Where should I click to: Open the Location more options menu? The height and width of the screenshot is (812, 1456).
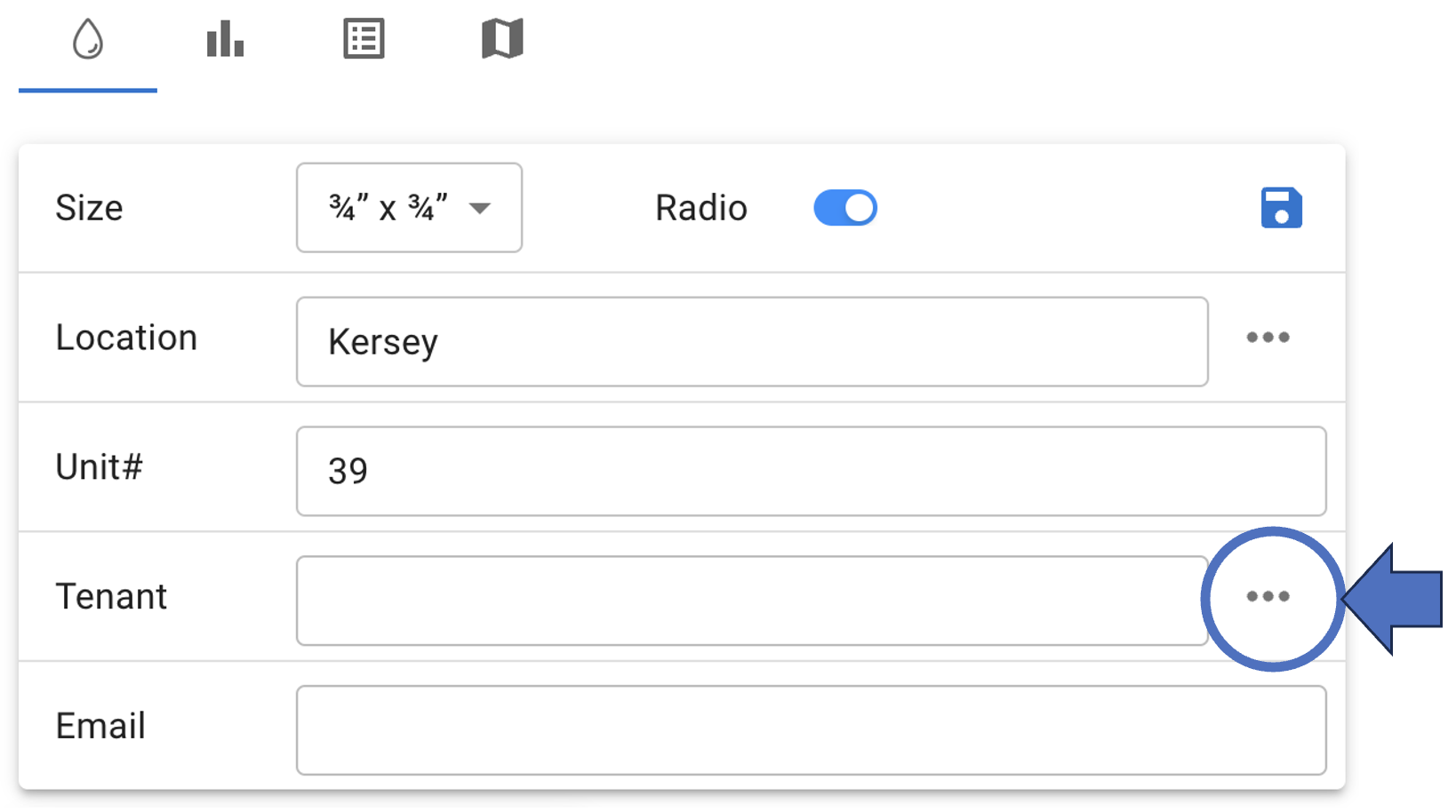click(1268, 338)
